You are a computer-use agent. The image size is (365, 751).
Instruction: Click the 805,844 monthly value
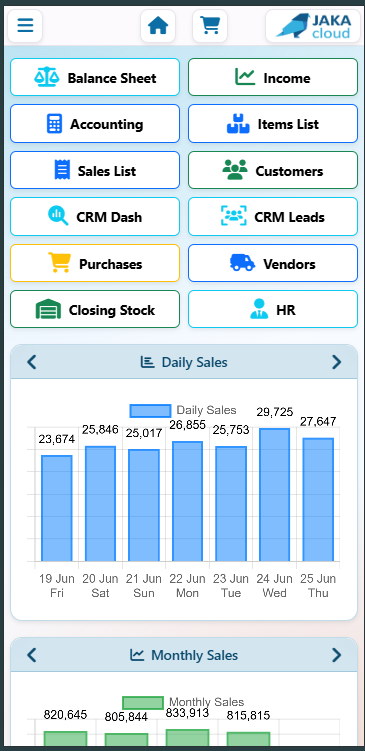coord(126,717)
